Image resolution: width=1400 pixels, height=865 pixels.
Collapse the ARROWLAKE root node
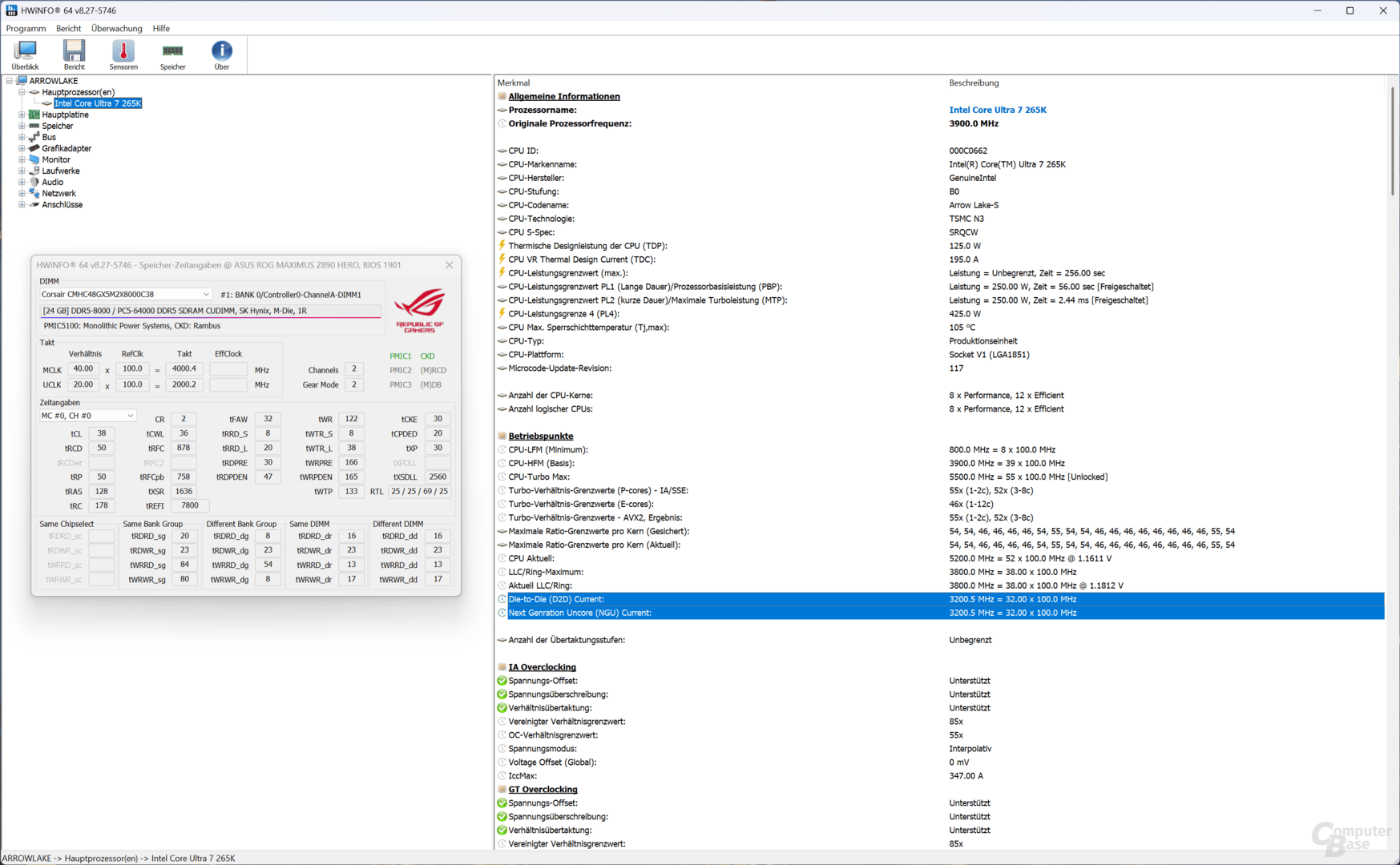(10, 81)
